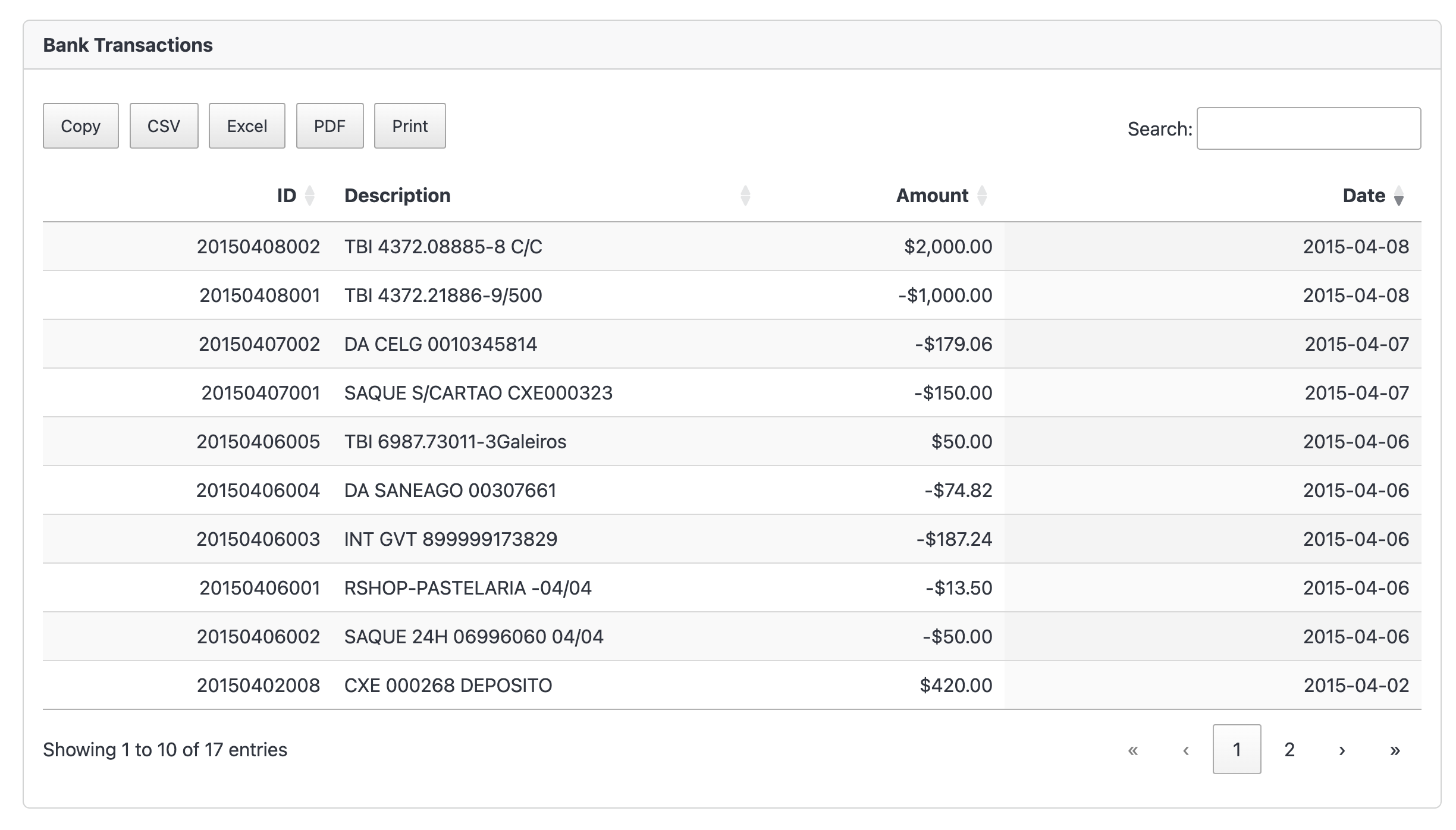Click the previous-page left chevron

[x=1185, y=750]
